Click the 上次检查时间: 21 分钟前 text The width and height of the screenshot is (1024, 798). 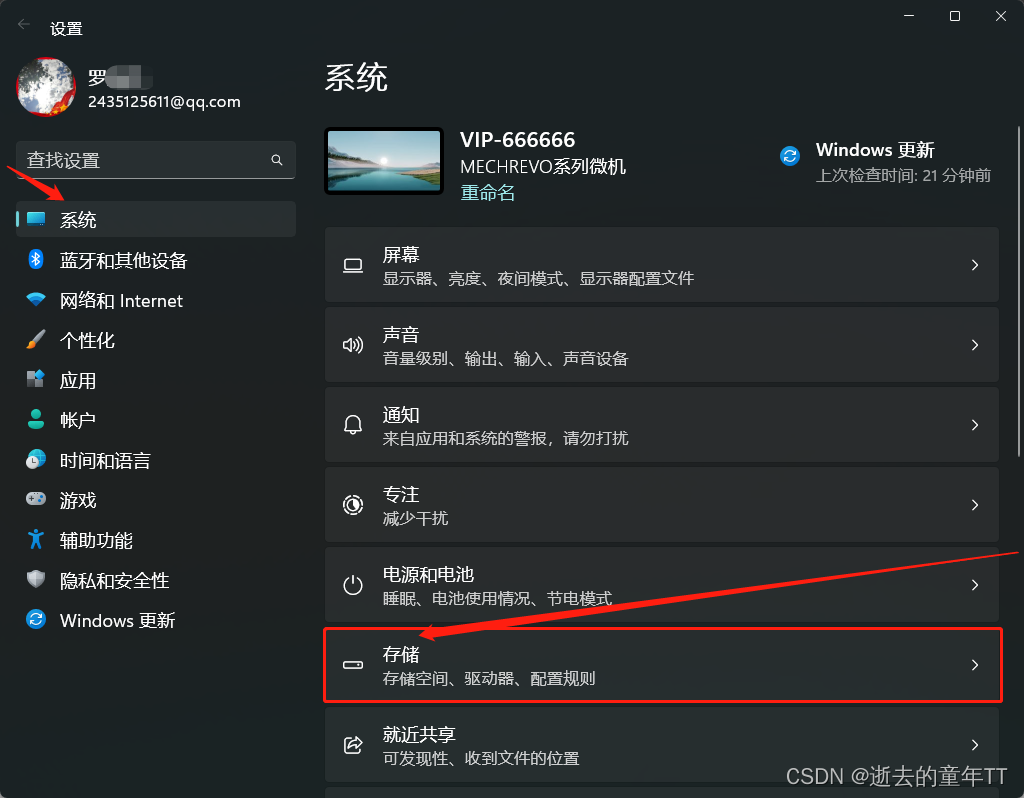(903, 175)
